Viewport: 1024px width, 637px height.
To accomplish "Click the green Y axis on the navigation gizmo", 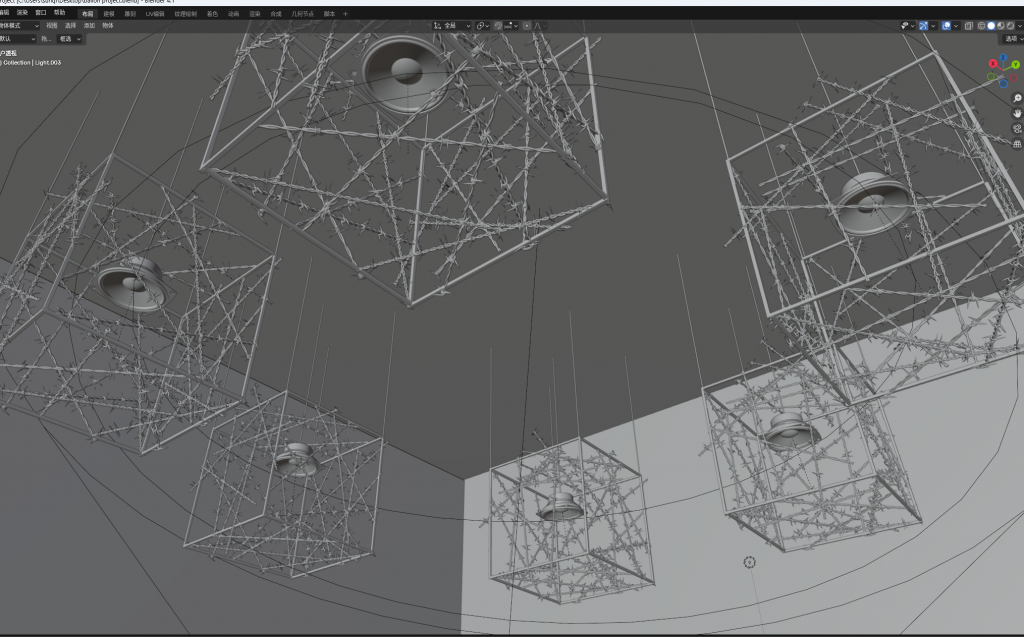I will click(x=1016, y=65).
